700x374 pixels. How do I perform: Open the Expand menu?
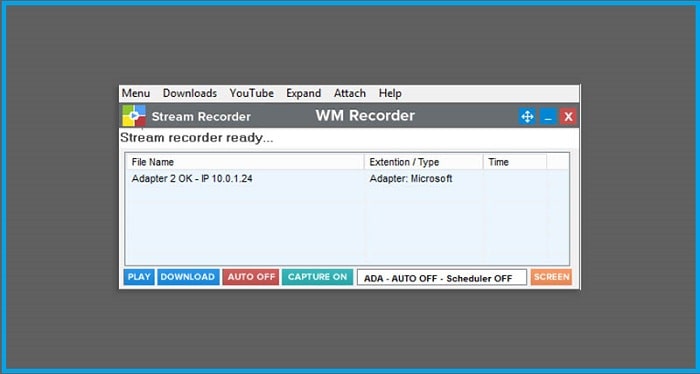[x=304, y=93]
